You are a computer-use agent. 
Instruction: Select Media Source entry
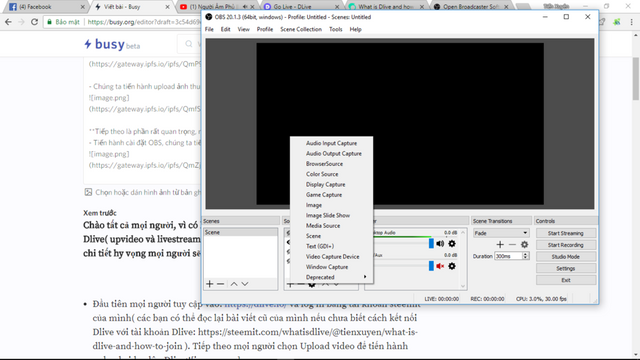[331, 226]
